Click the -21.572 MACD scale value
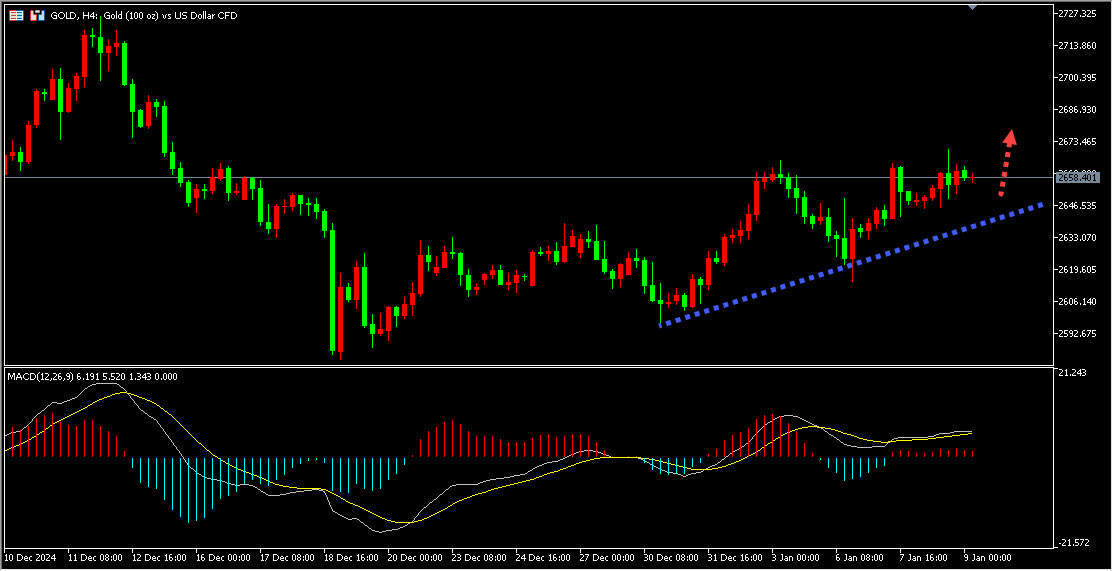 pos(1075,543)
